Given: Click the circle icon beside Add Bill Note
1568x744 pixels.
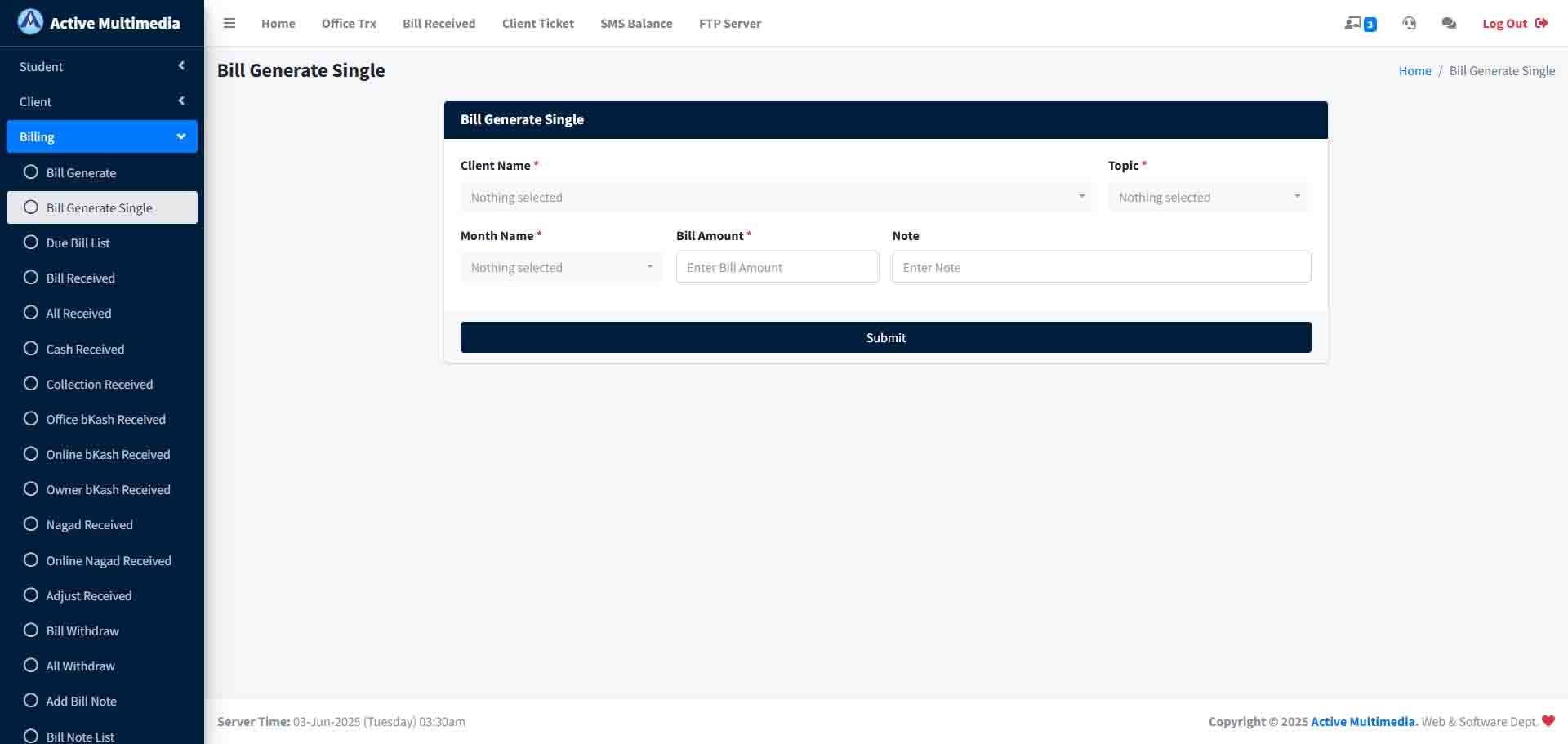Looking at the screenshot, I should pyautogui.click(x=31, y=701).
